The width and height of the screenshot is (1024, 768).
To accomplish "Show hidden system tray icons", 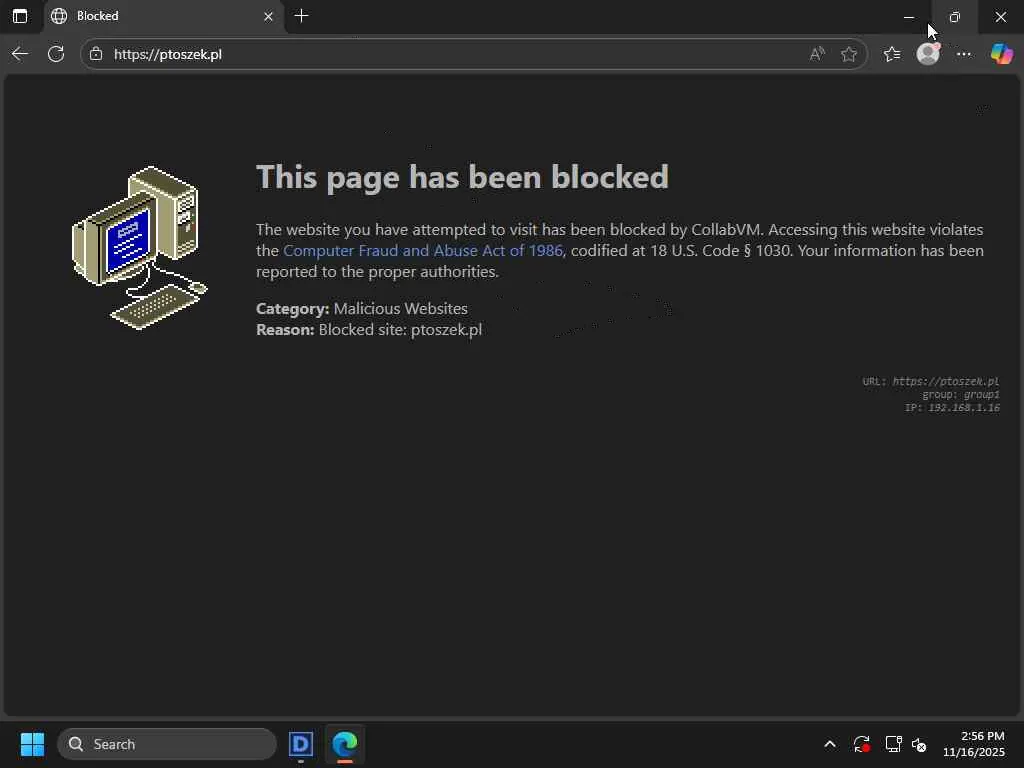I will tap(829, 744).
